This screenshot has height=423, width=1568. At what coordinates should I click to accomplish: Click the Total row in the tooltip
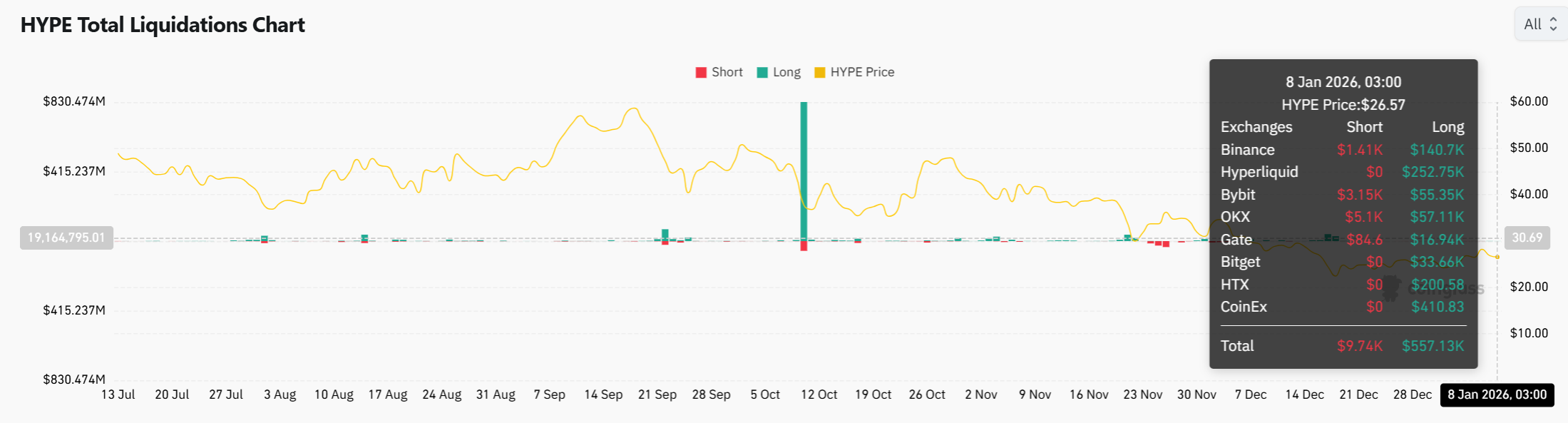point(1237,346)
